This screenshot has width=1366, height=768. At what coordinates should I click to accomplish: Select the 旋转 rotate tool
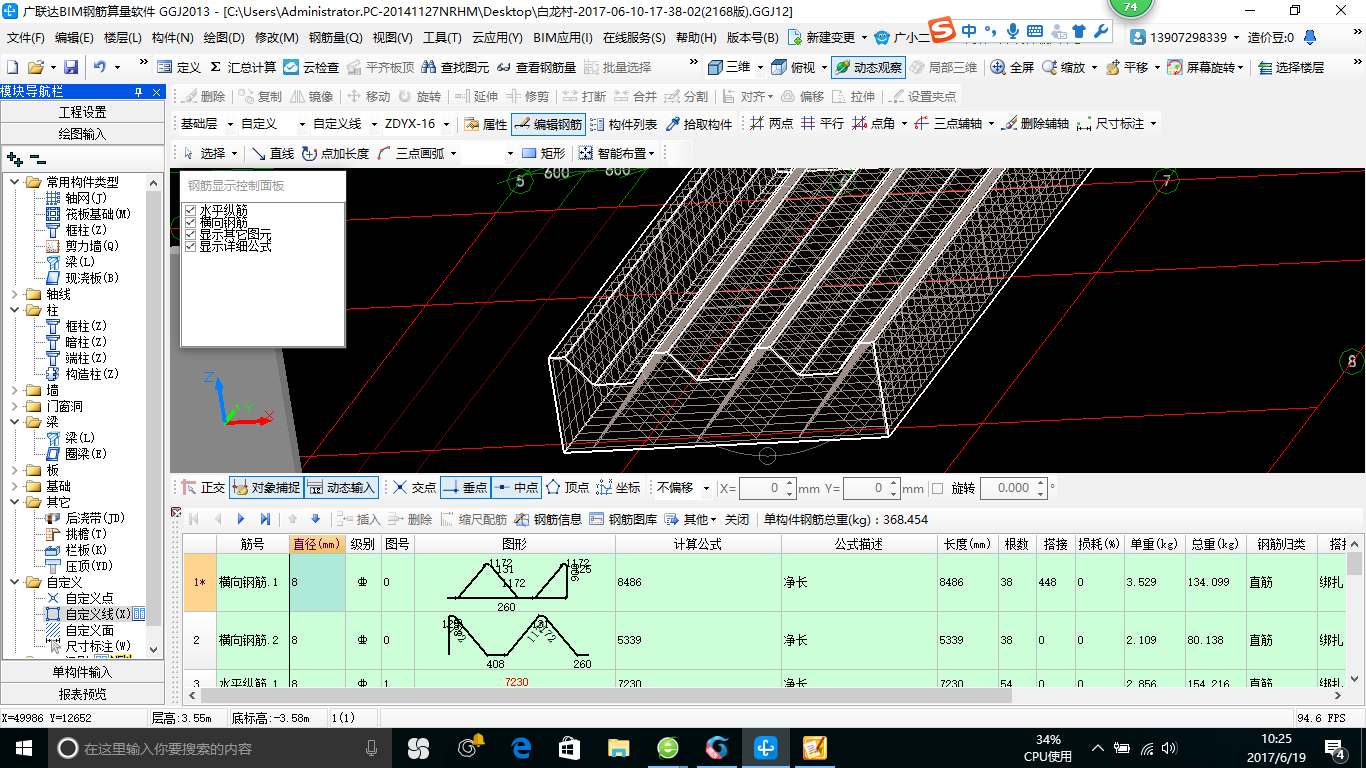click(419, 97)
